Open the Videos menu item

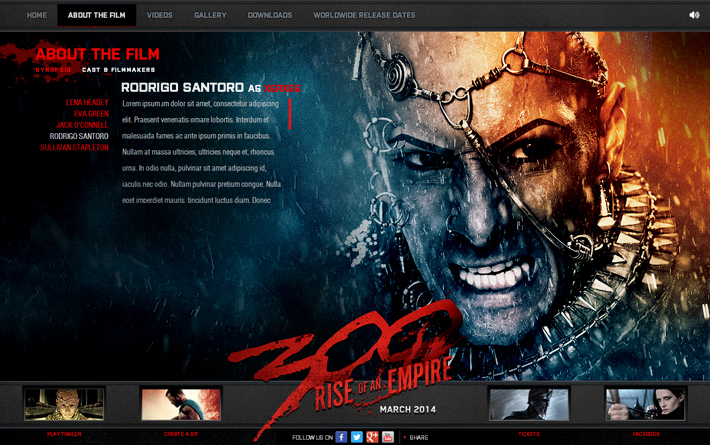click(159, 15)
